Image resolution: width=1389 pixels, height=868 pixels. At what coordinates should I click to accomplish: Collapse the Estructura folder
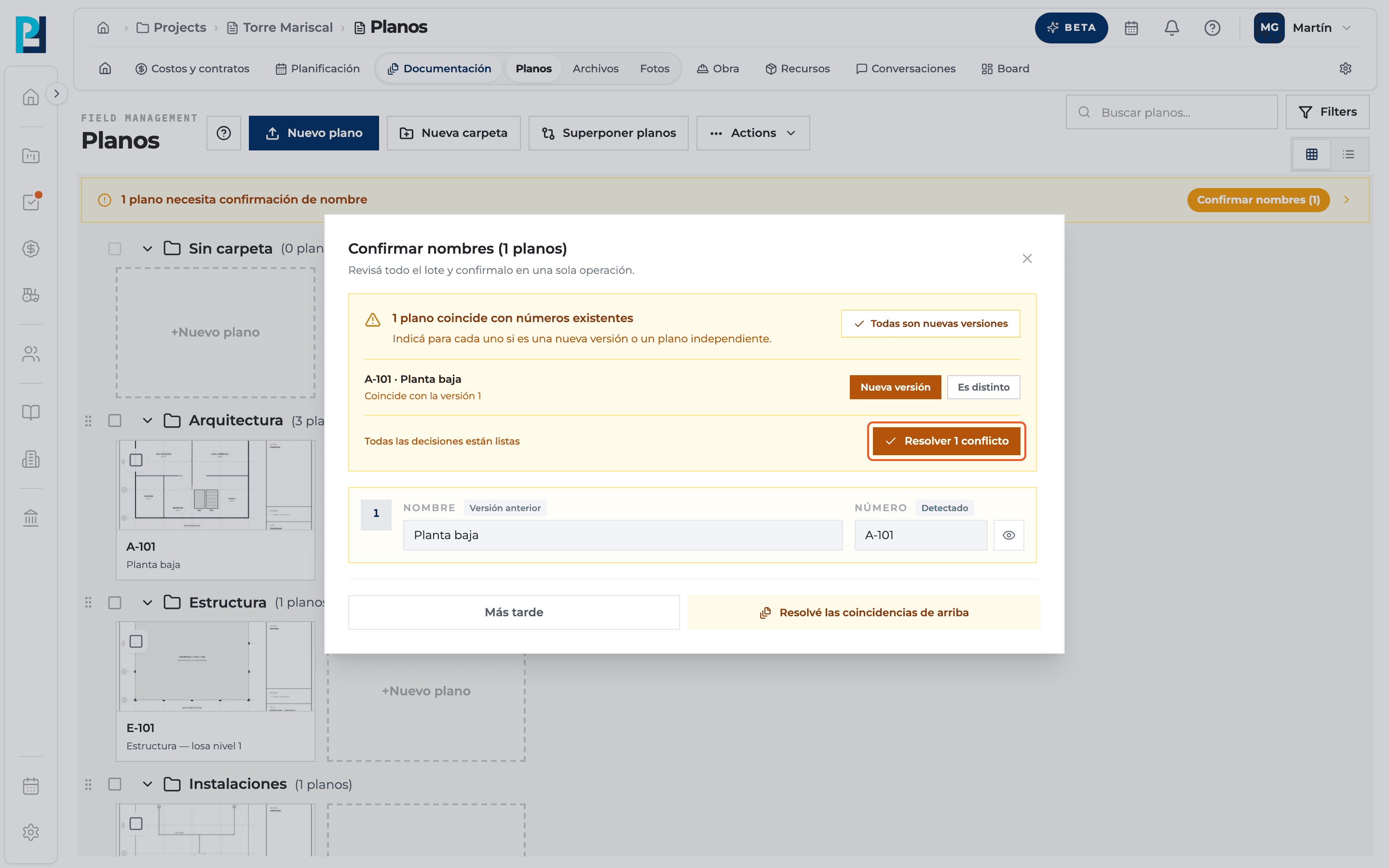148,602
